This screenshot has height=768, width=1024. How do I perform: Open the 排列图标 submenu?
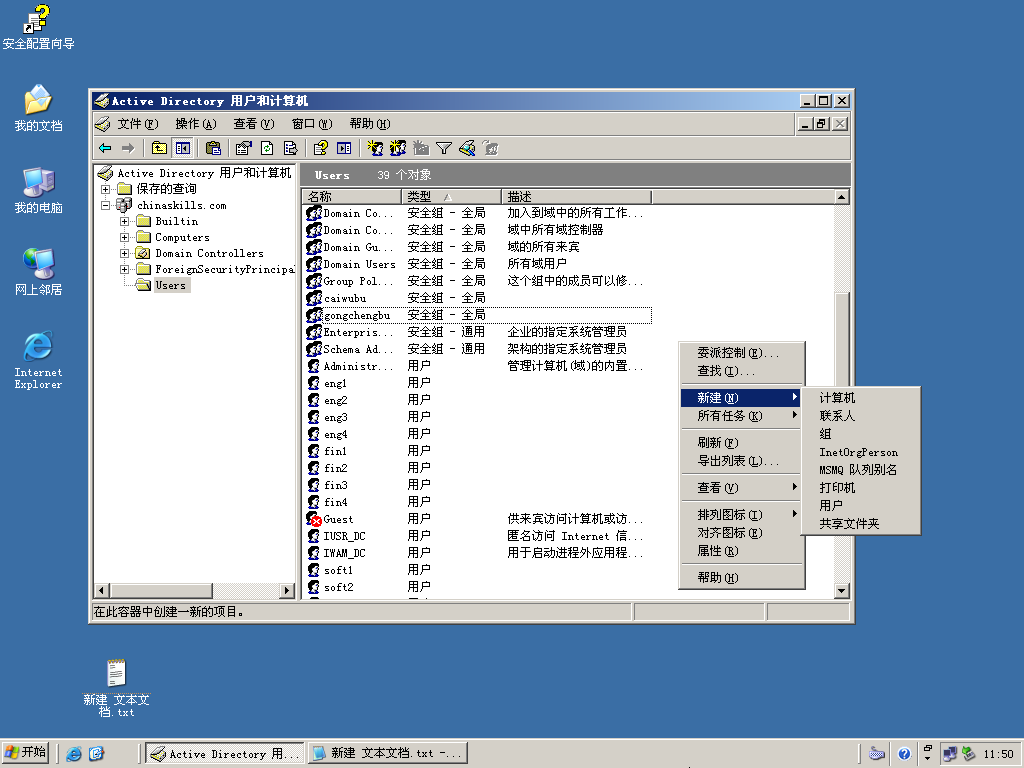pos(741,515)
